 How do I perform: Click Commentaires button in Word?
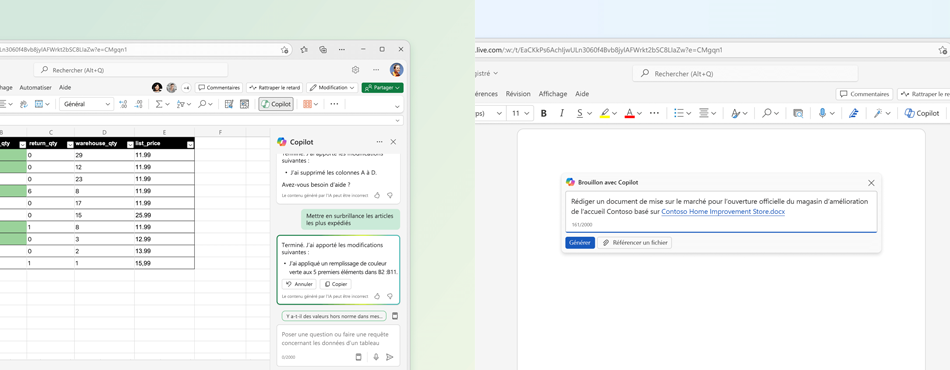(x=865, y=94)
